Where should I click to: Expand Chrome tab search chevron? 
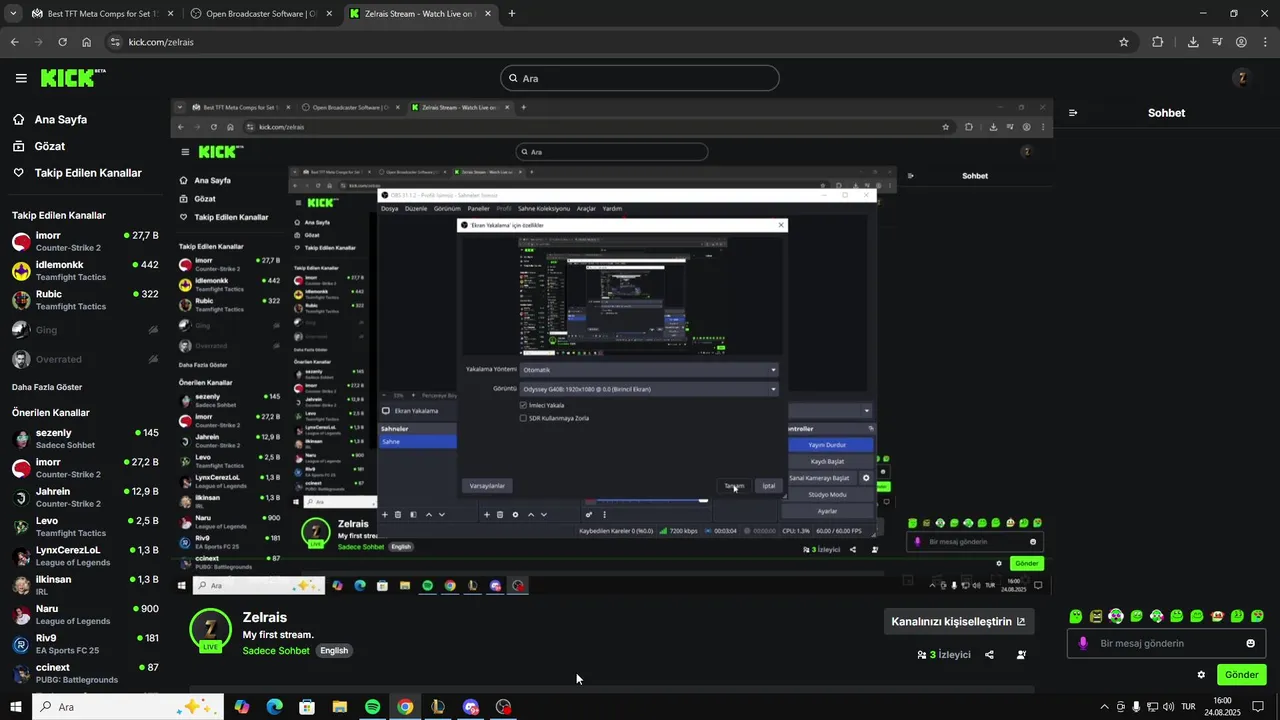click(13, 14)
